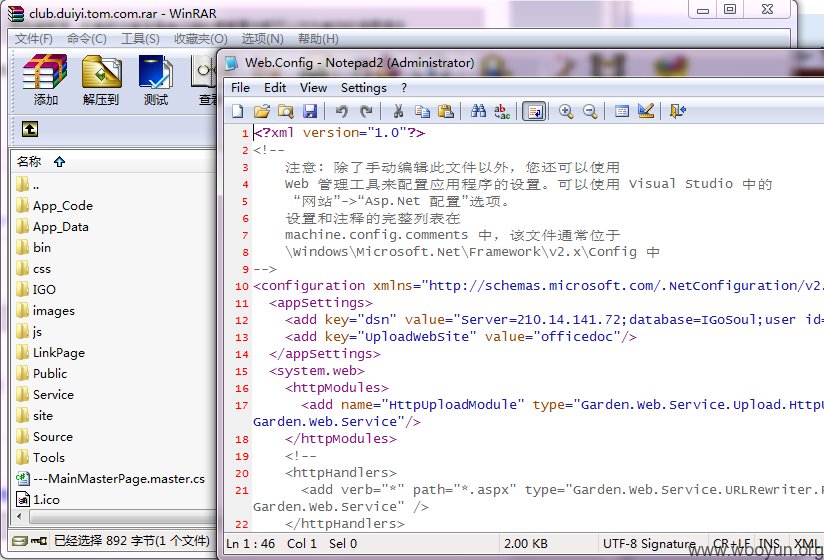Open WinRAR 文件(F) menu
This screenshot has height=560, width=824.
(34, 39)
